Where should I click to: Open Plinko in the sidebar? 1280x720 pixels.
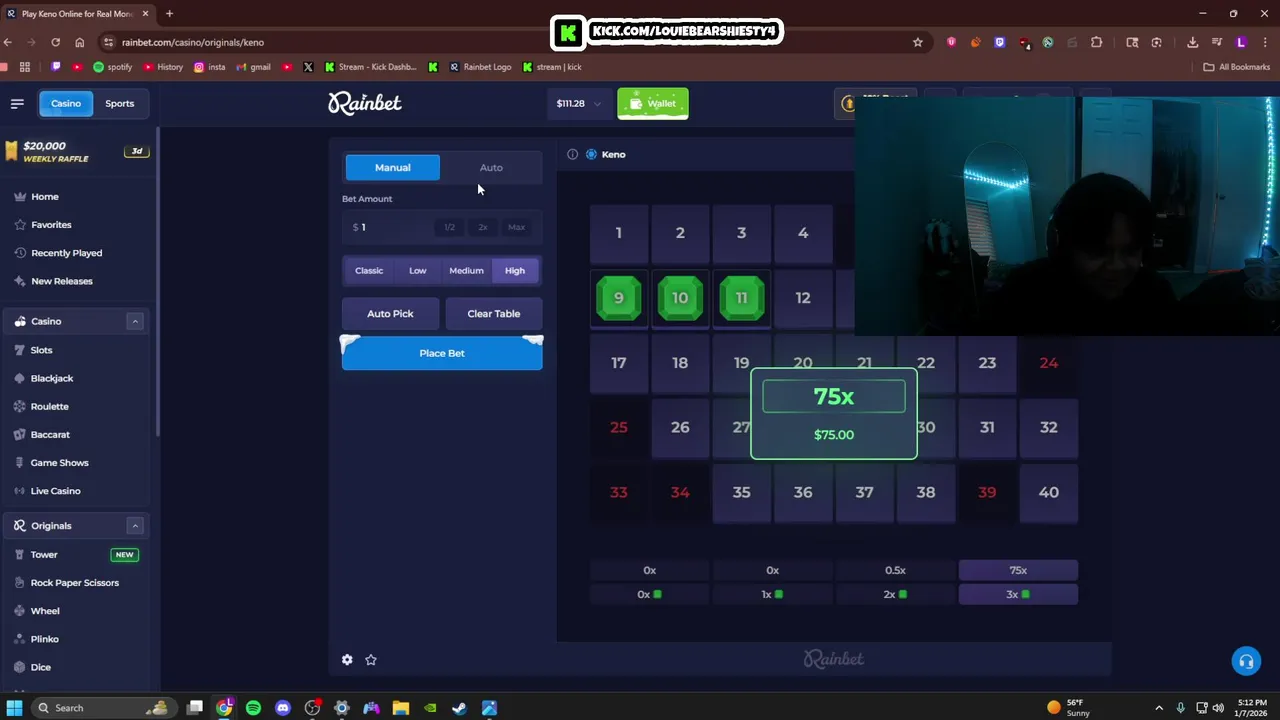point(45,639)
